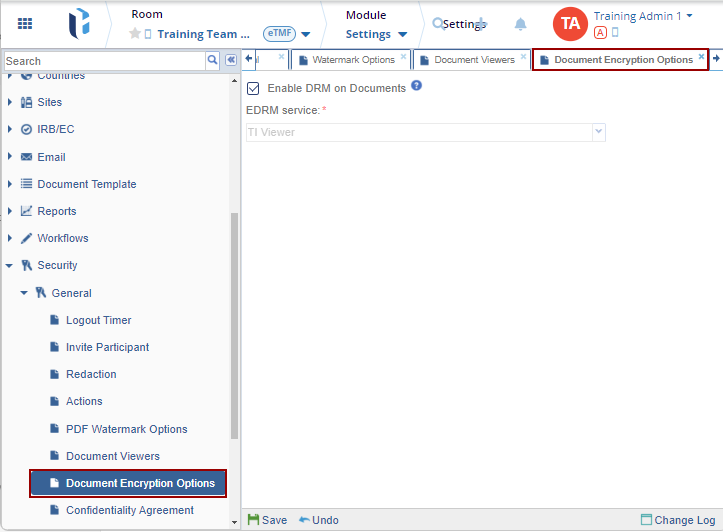Viewport: 723px width, 532px height.
Task: Toggle Enable DRM on Documents checkbox
Action: [x=253, y=88]
